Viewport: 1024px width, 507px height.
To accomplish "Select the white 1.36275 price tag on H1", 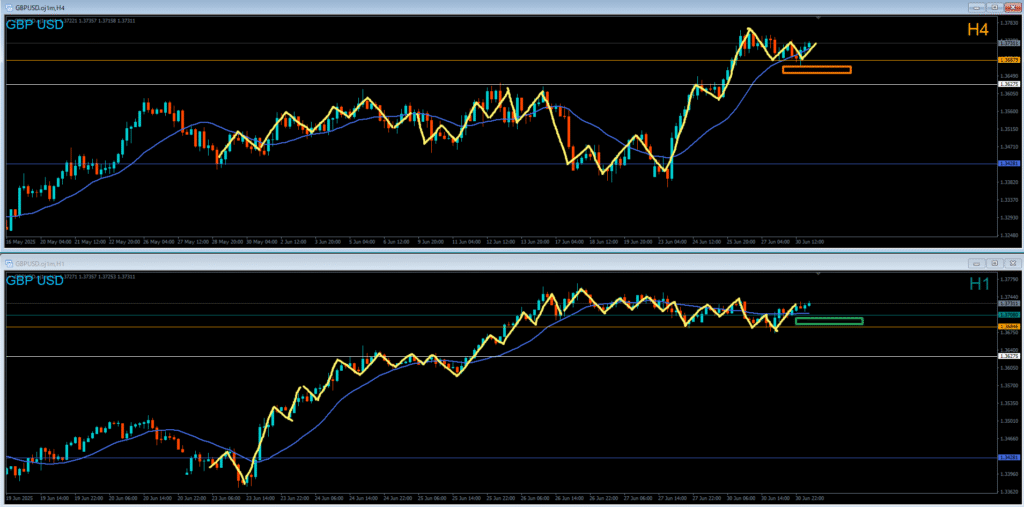I will 1010,357.
